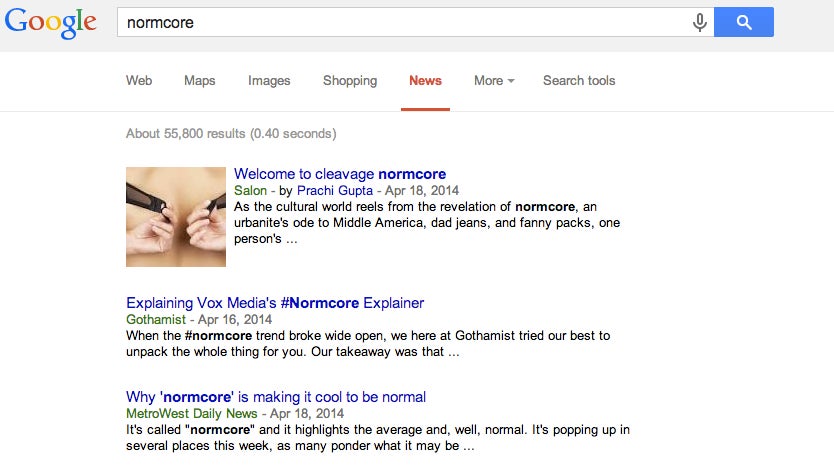834x471 pixels.
Task: Open 'Explaining Vox Media's #Normcore Explainer' headline
Action: pyautogui.click(x=275, y=303)
